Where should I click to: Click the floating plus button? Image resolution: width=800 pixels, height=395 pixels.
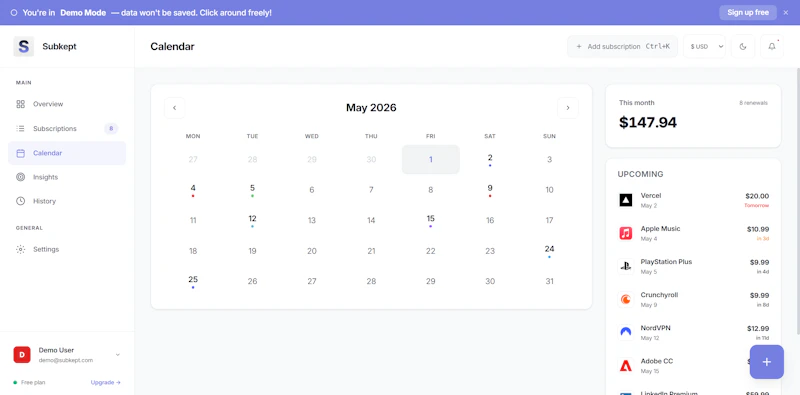tap(766, 362)
